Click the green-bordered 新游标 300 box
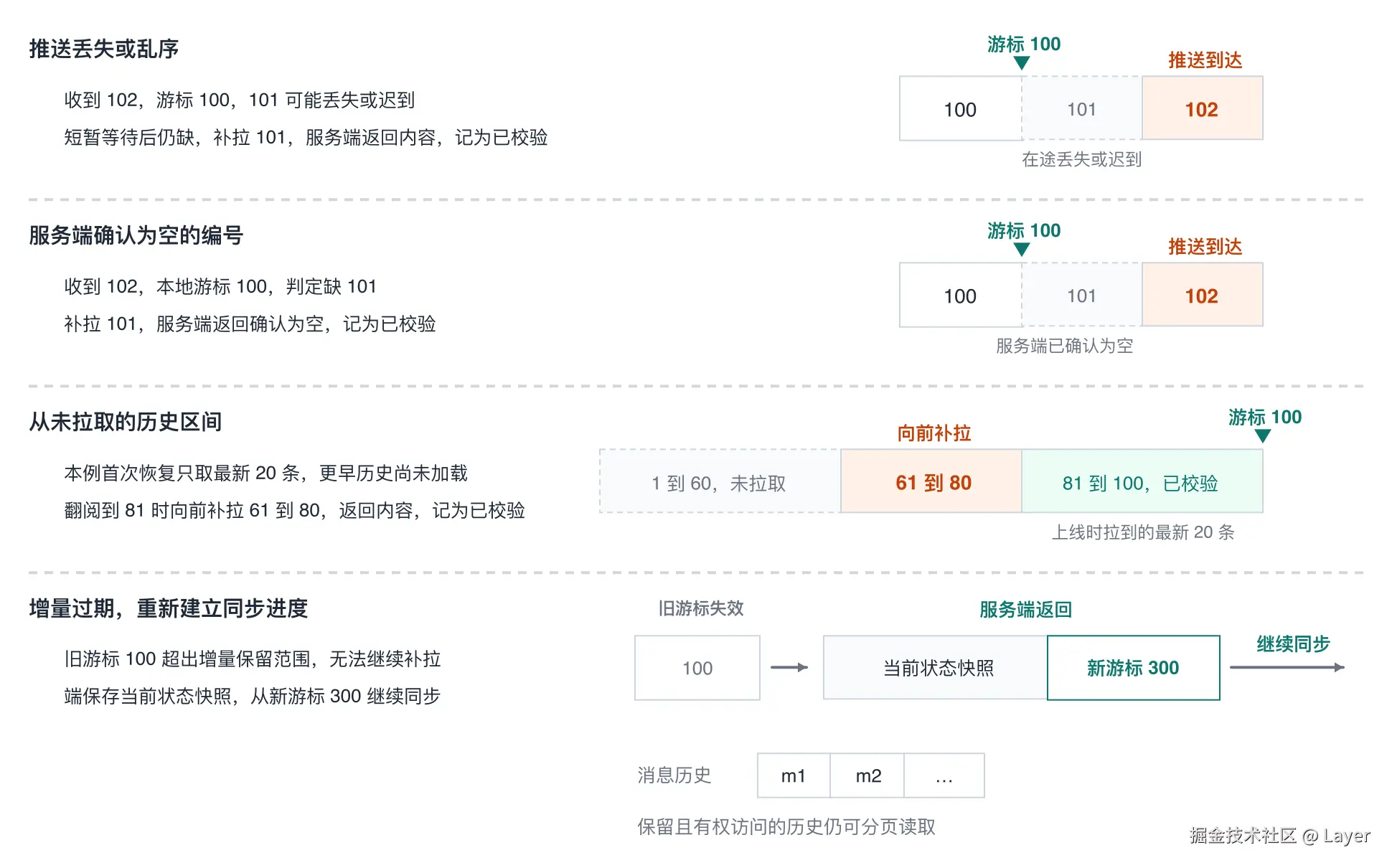1392x868 pixels. pos(1134,668)
